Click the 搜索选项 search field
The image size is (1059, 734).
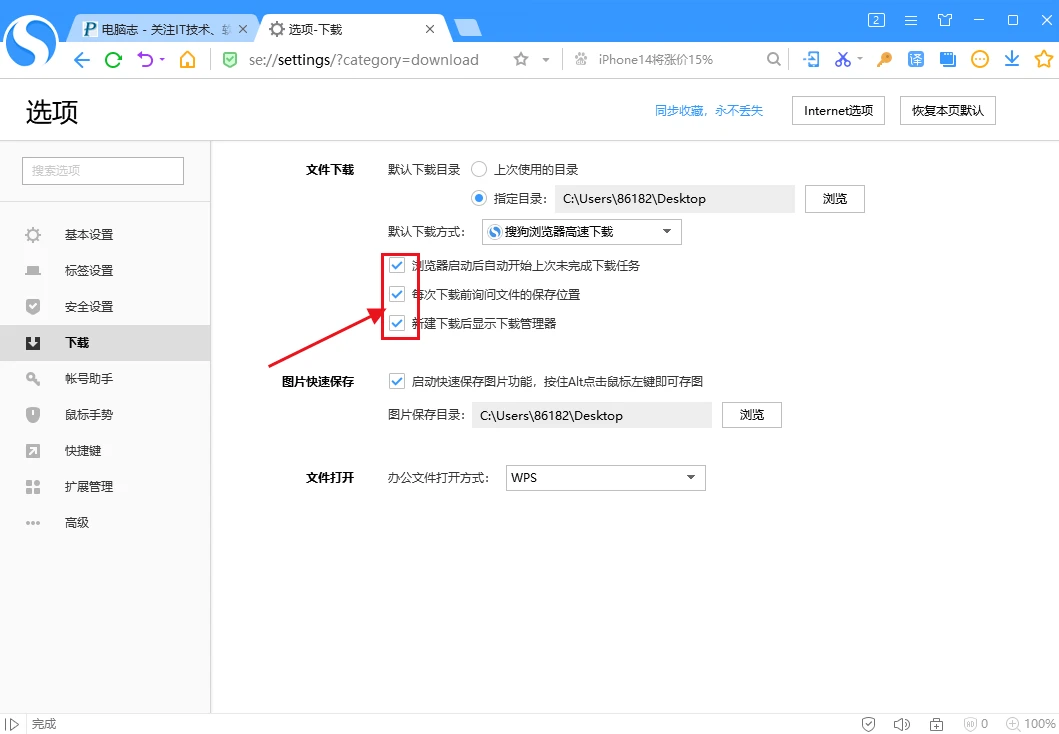click(x=103, y=171)
